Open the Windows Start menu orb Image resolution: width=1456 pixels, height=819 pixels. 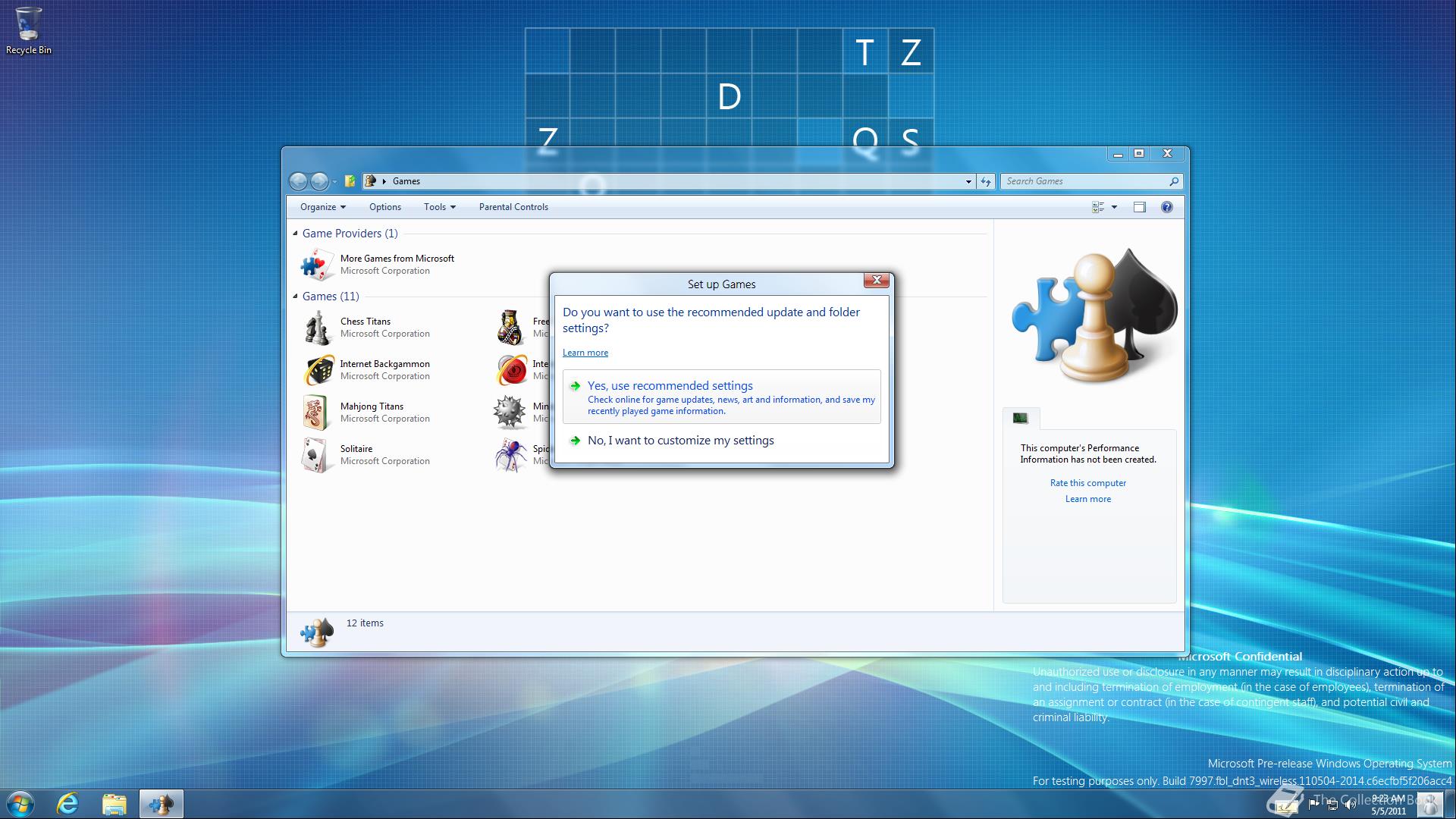coord(20,804)
